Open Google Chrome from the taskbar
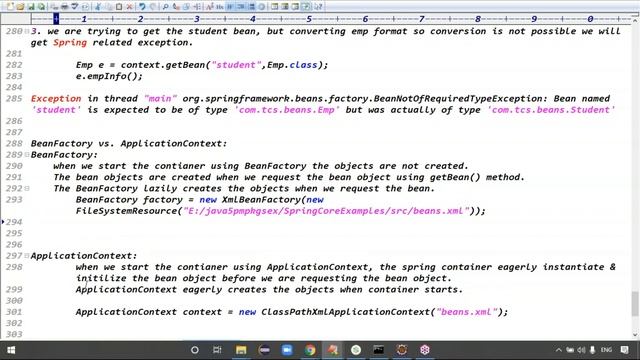This screenshot has width=640, height=360. click(310, 350)
